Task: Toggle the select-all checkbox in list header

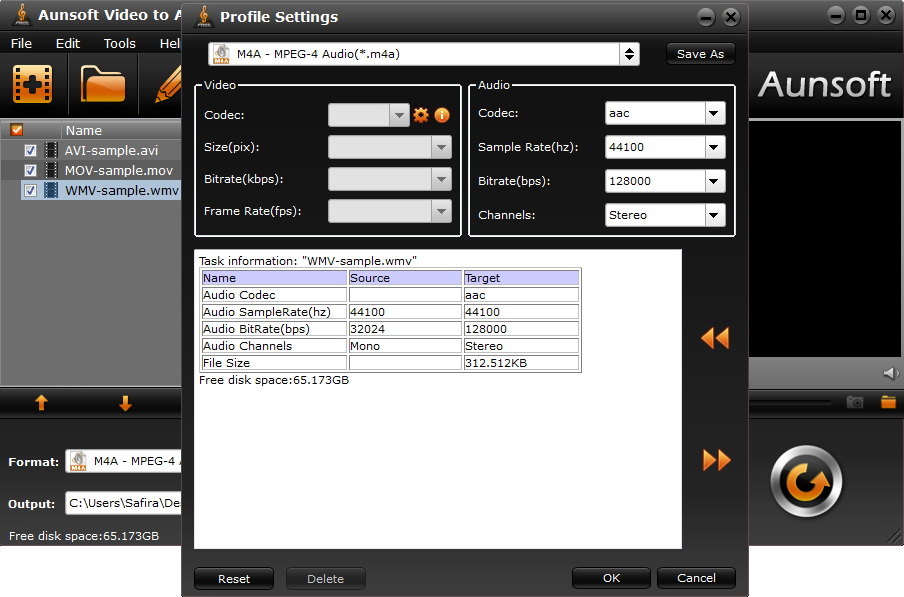Action: point(17,130)
